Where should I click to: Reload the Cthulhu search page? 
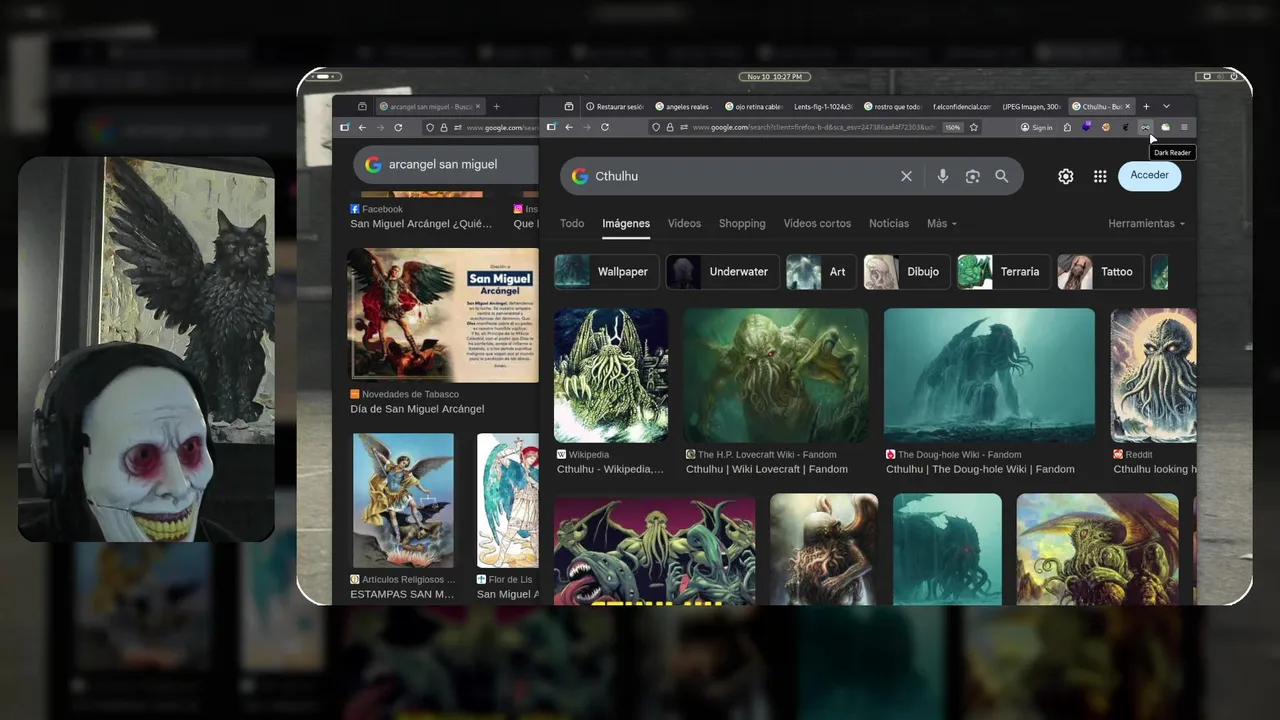pyautogui.click(x=605, y=127)
